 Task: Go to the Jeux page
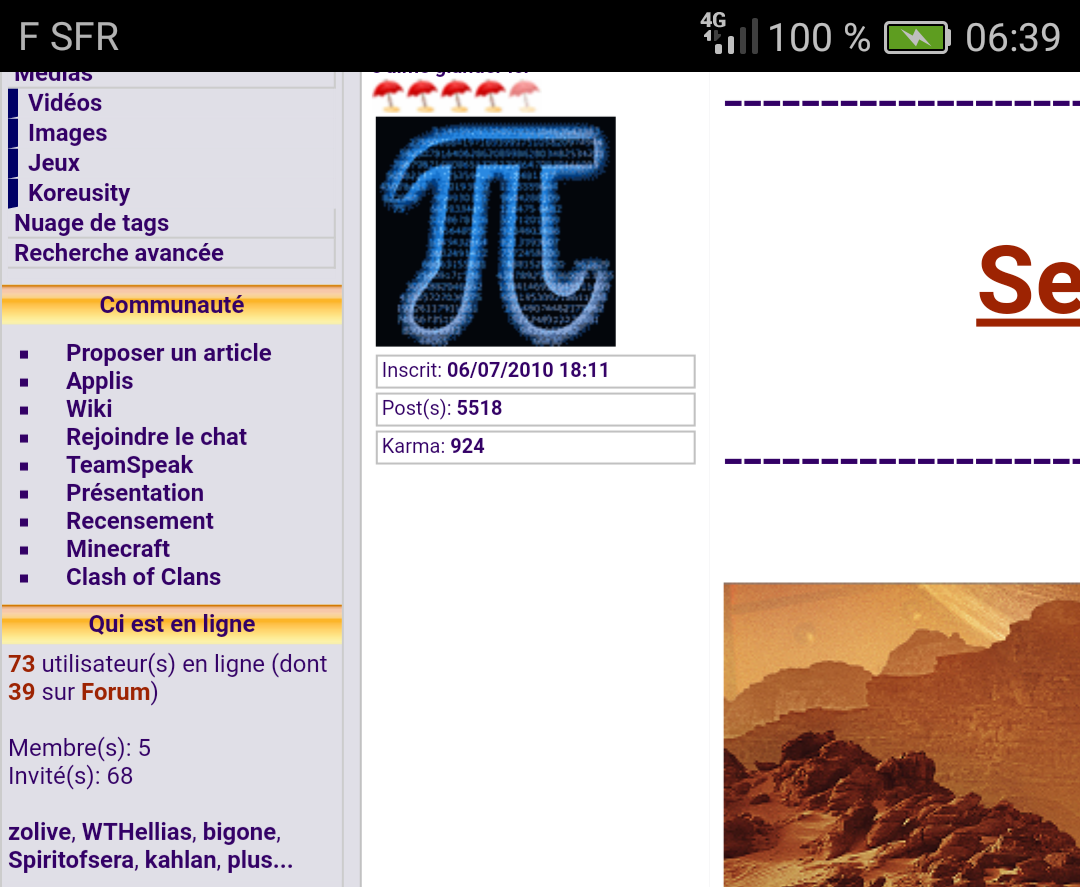coord(54,163)
